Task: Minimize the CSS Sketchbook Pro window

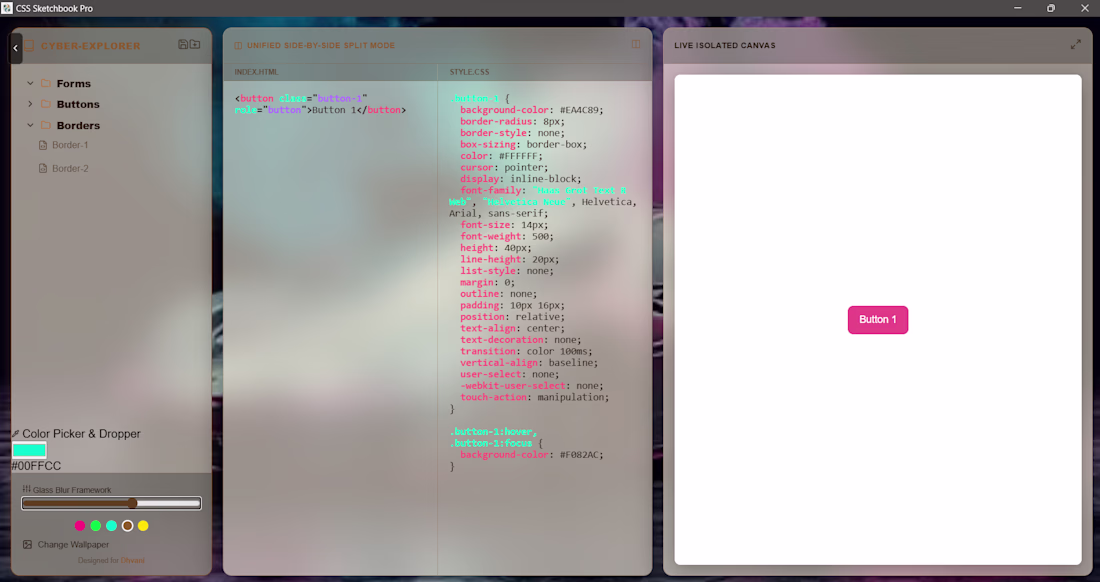Action: point(1018,8)
